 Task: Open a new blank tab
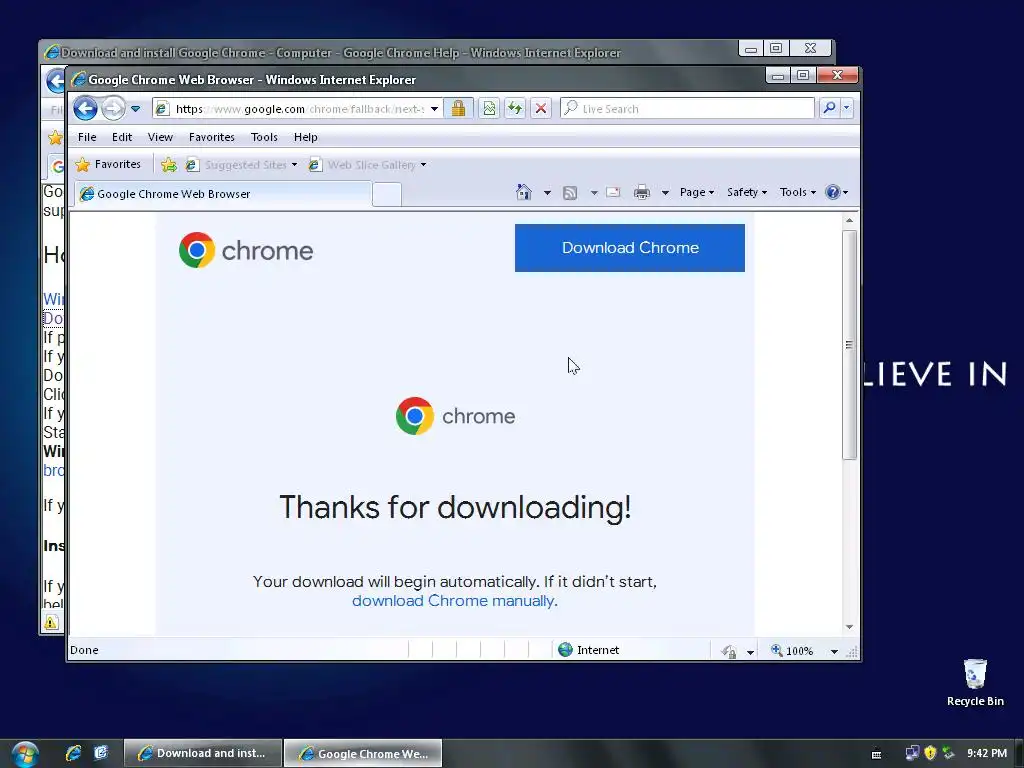click(x=387, y=195)
